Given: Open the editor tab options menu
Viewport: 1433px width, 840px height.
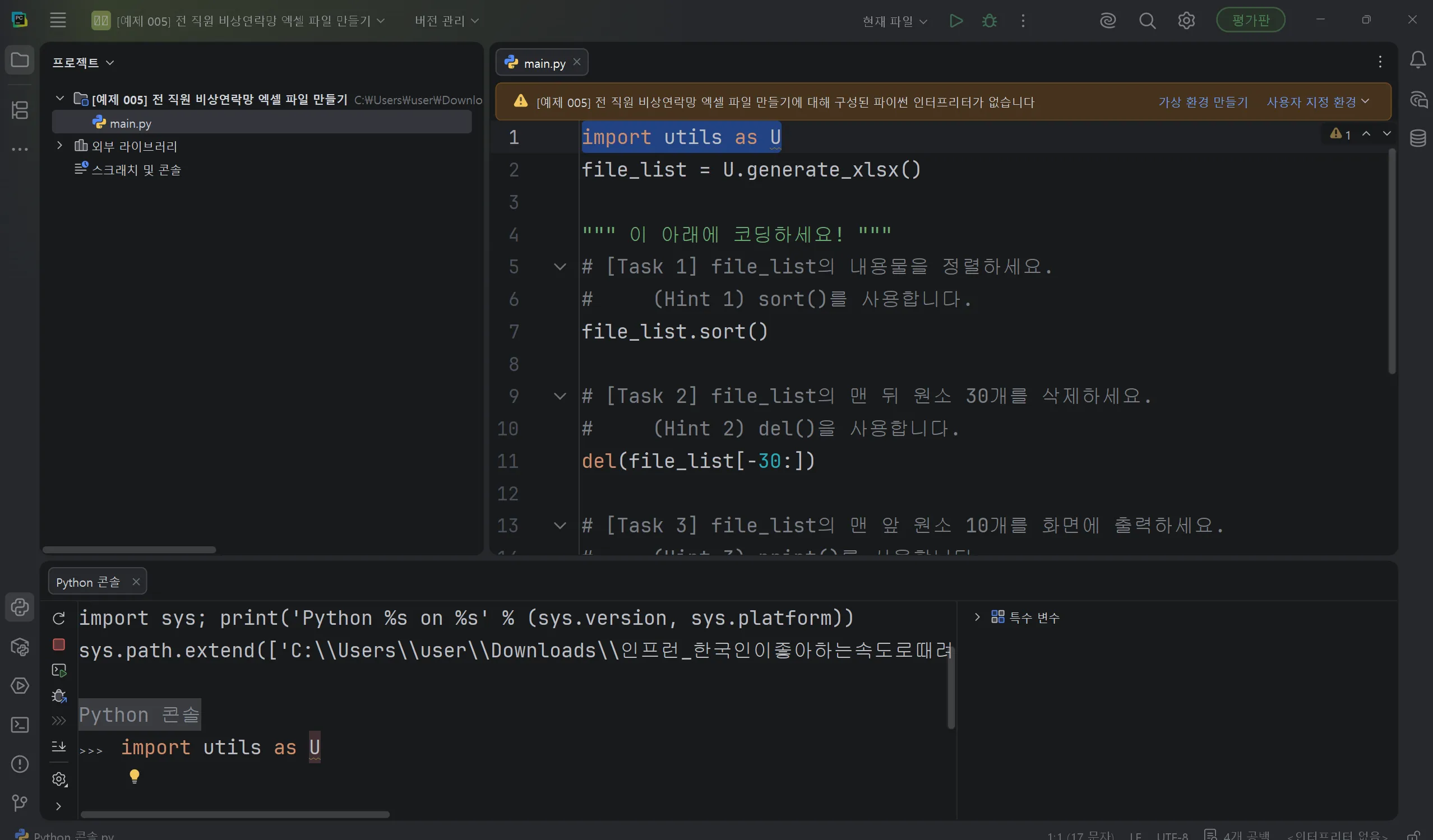Looking at the screenshot, I should click(x=1380, y=62).
